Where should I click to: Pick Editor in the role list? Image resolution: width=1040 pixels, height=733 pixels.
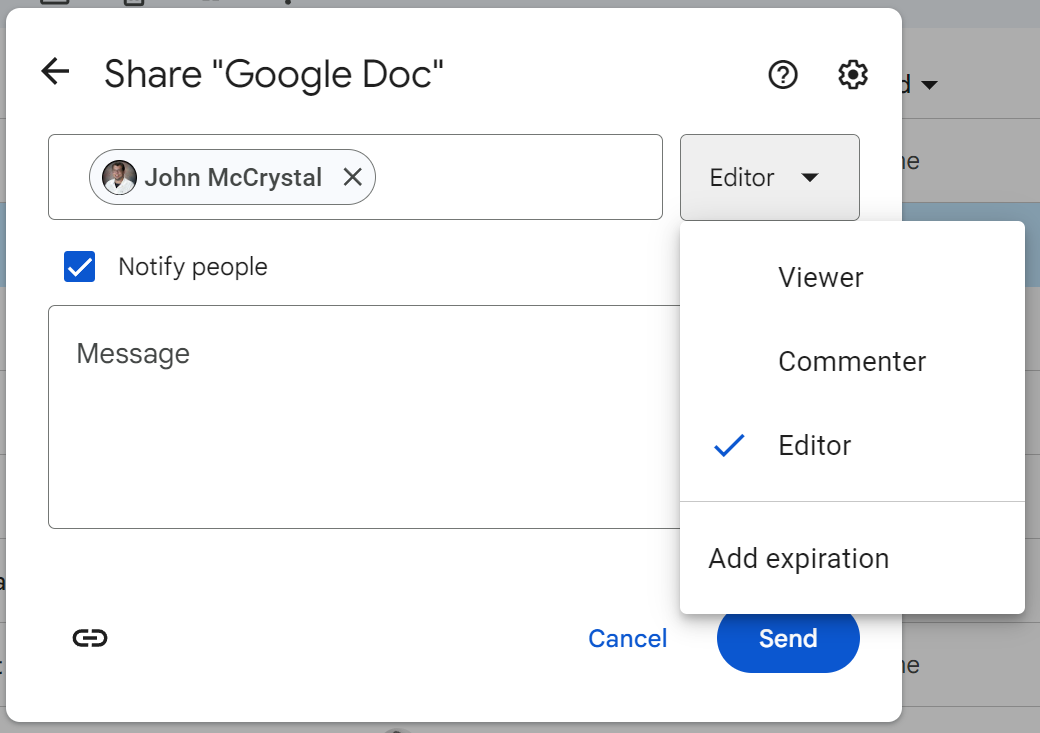[815, 445]
